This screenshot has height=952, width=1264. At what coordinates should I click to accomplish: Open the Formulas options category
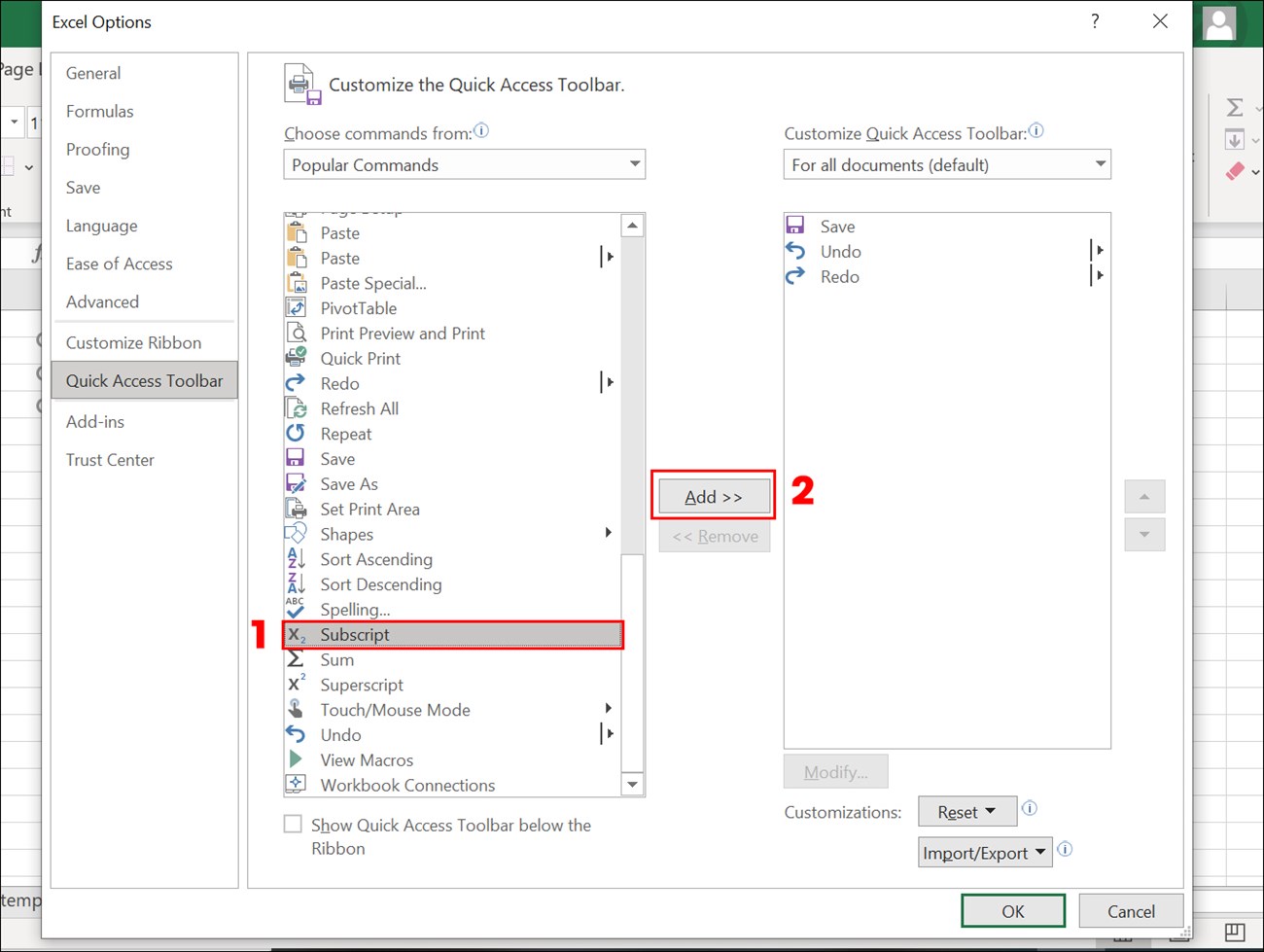tap(100, 111)
